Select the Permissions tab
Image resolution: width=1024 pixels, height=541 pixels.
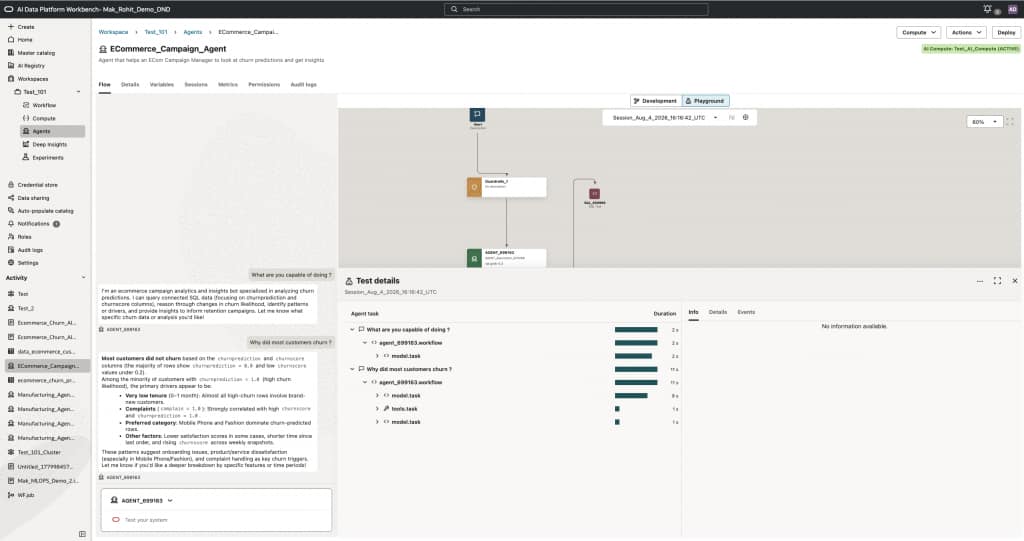click(264, 85)
